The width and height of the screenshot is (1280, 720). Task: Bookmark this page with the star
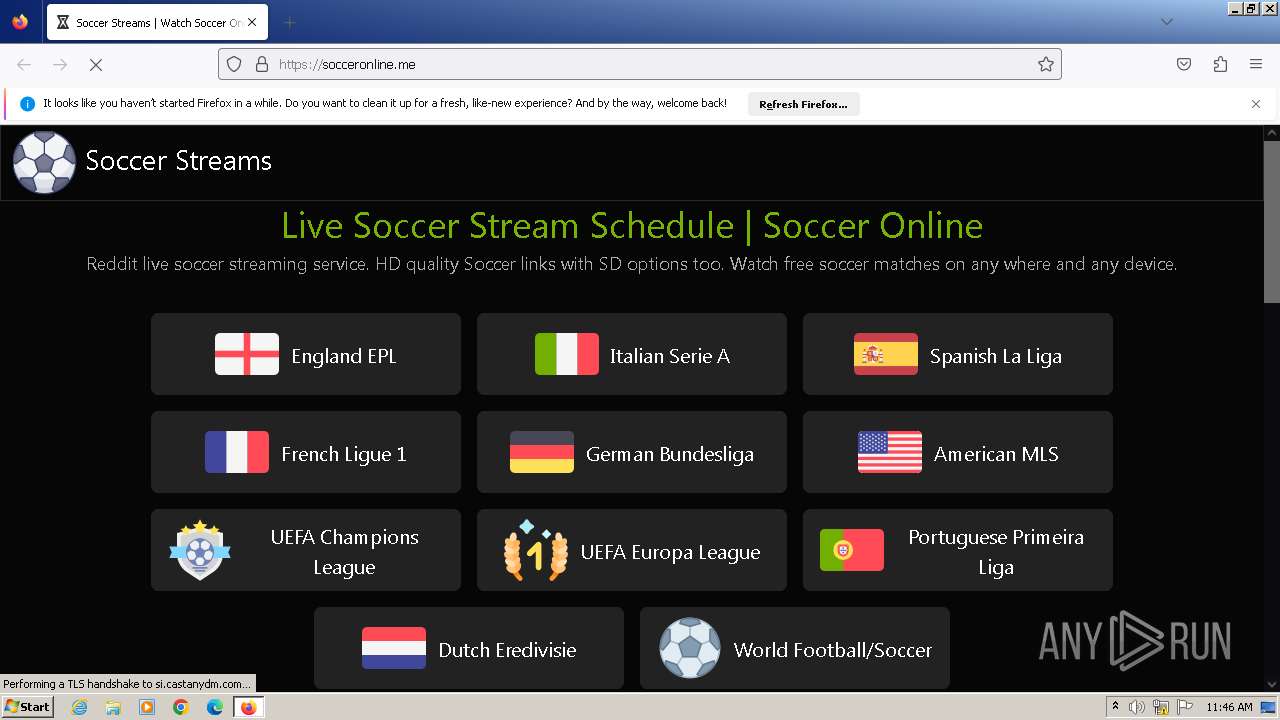pyautogui.click(x=1046, y=64)
